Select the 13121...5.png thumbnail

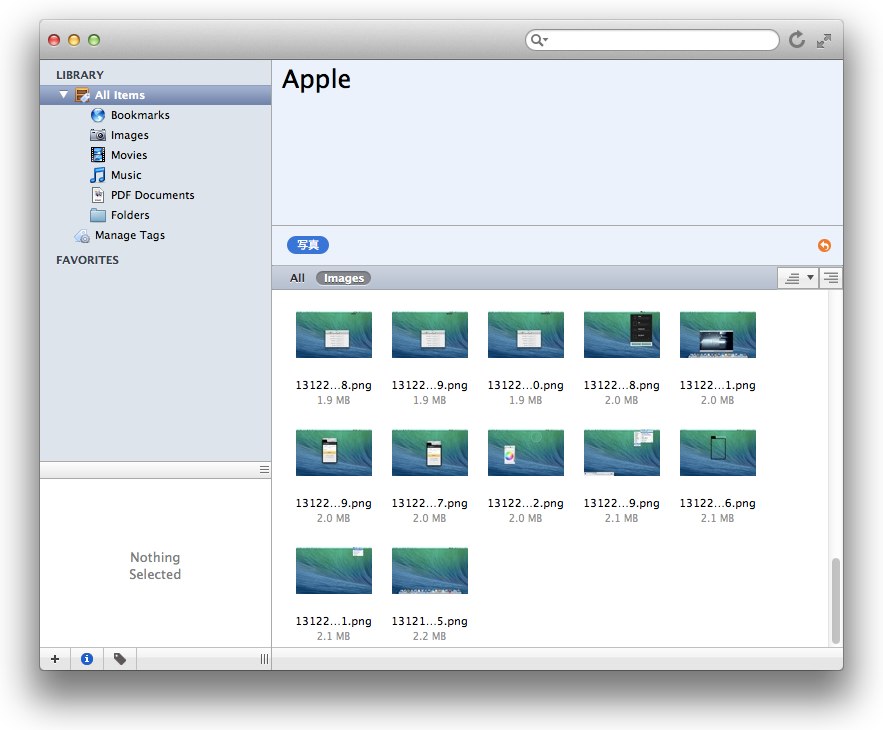pos(430,571)
